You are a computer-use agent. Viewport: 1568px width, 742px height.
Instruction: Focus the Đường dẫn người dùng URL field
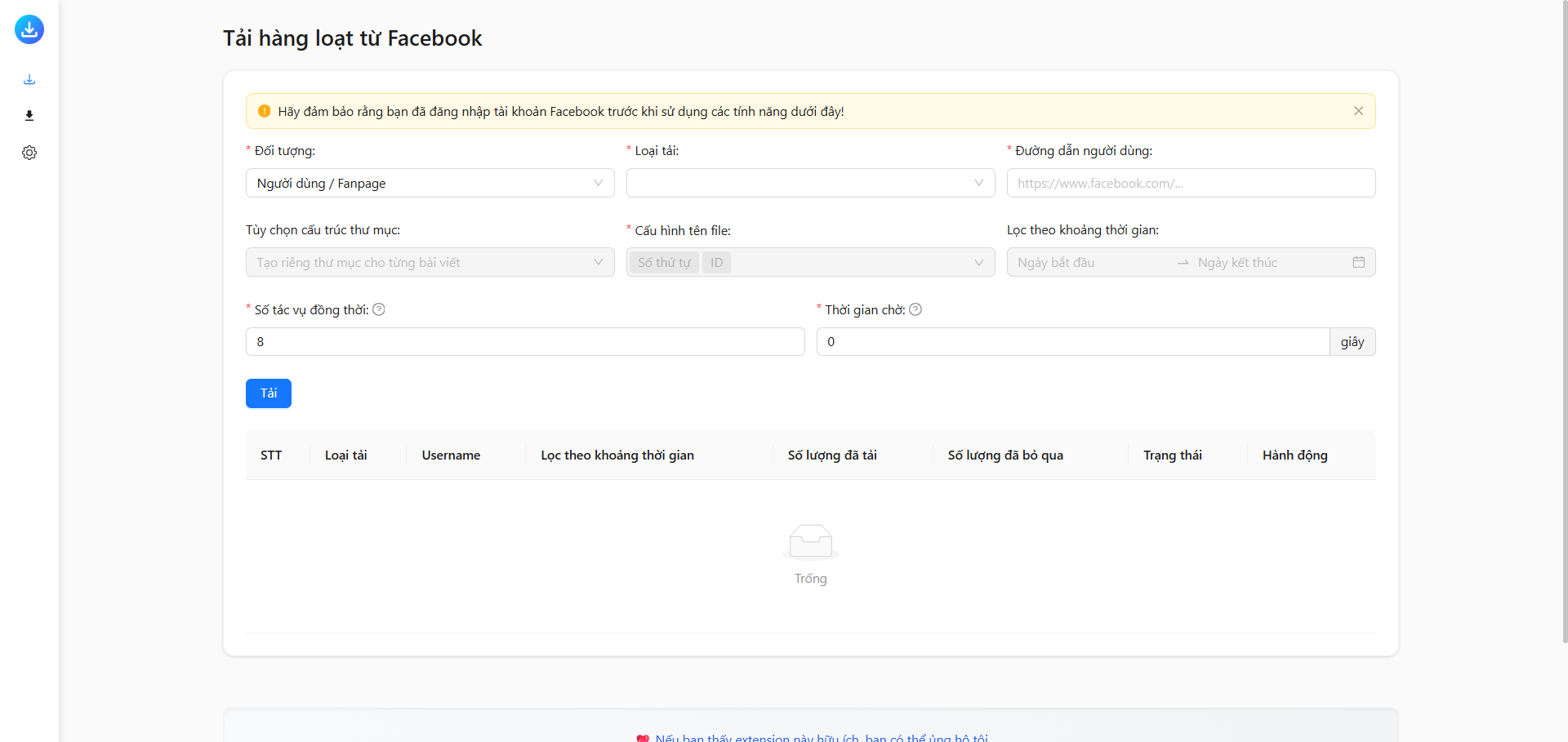(x=1191, y=183)
